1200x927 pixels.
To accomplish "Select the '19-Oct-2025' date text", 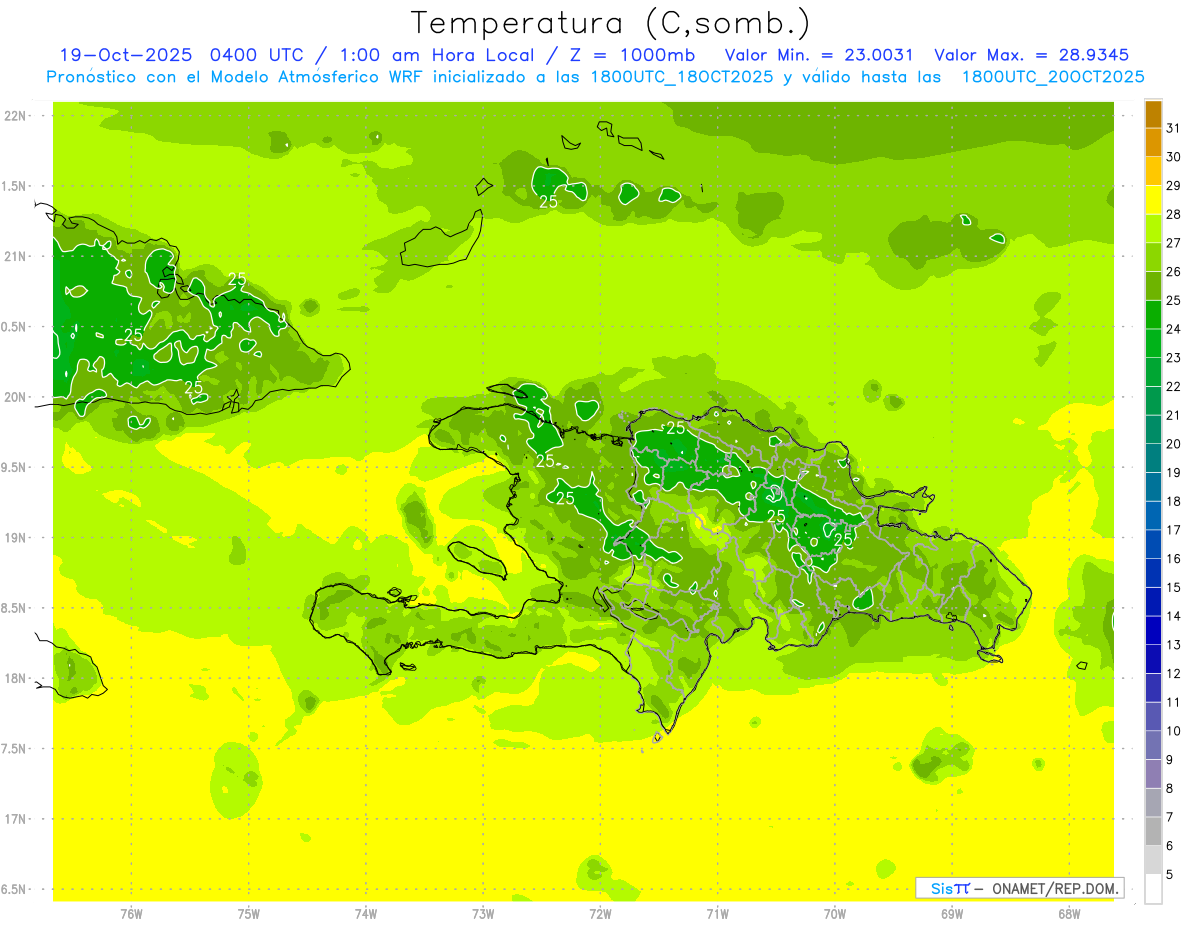I will [126, 55].
